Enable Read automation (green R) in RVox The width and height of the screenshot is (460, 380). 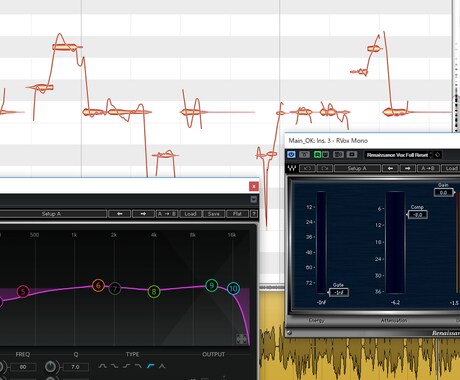pyautogui.click(x=318, y=155)
